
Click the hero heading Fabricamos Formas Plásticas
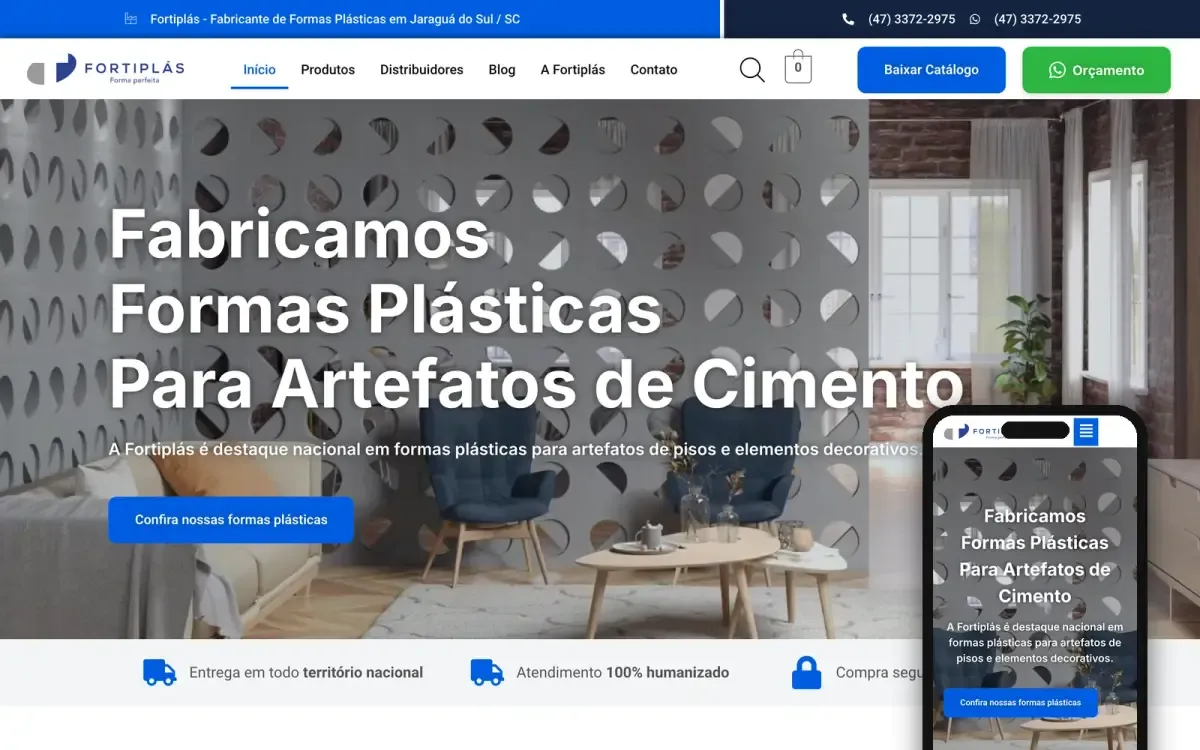tap(536, 309)
